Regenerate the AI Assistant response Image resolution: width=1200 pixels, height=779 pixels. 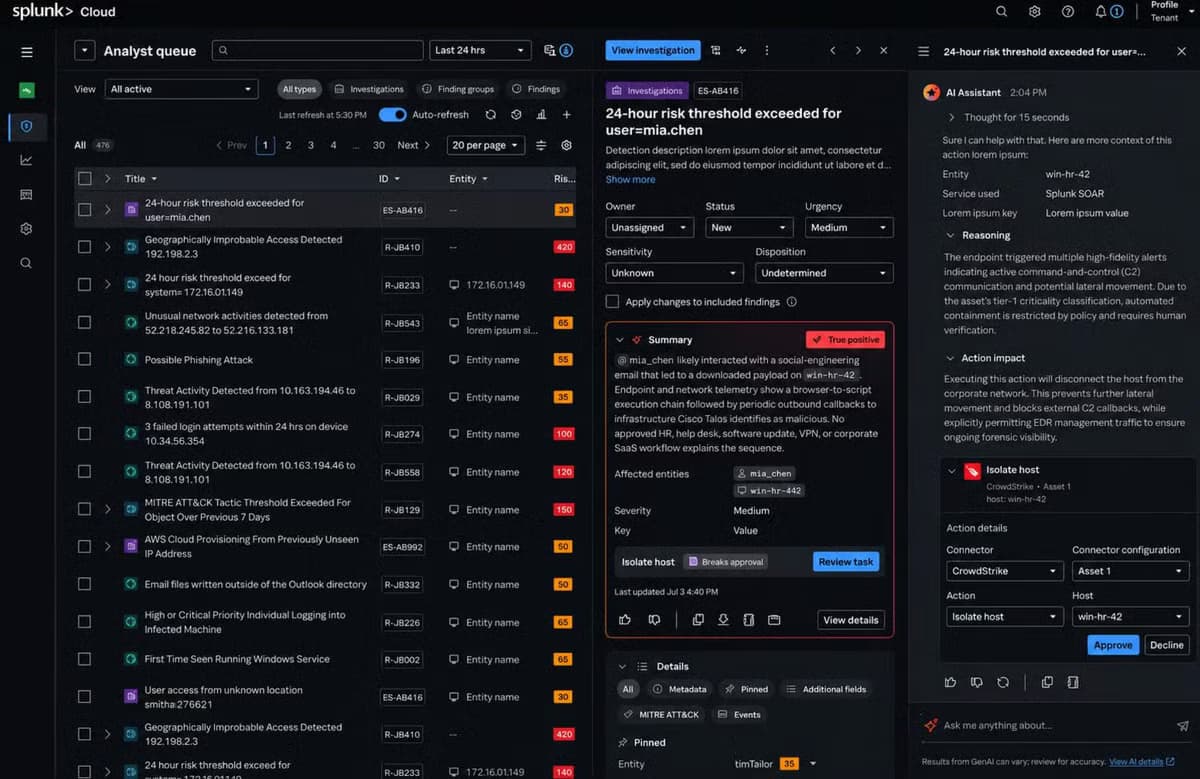1003,682
